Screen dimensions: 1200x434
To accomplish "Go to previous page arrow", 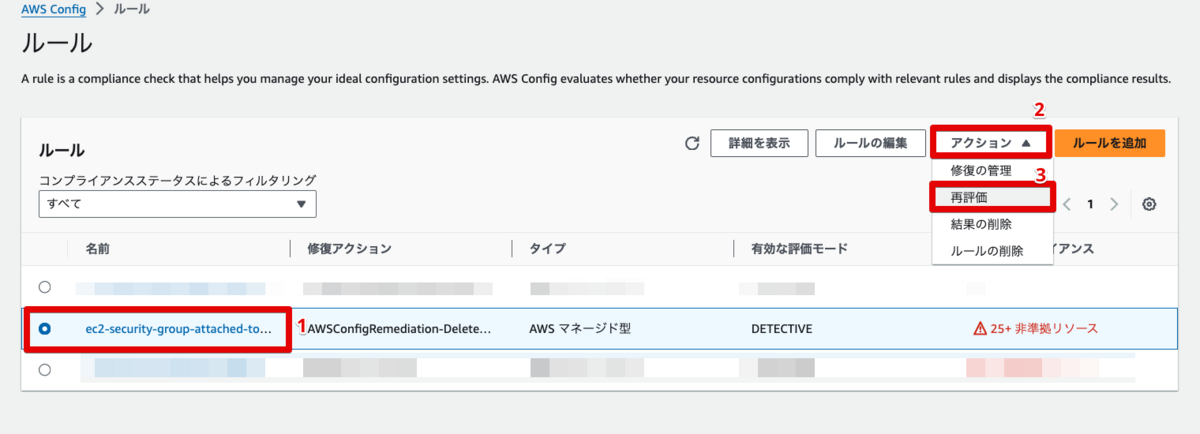I will point(1067,204).
